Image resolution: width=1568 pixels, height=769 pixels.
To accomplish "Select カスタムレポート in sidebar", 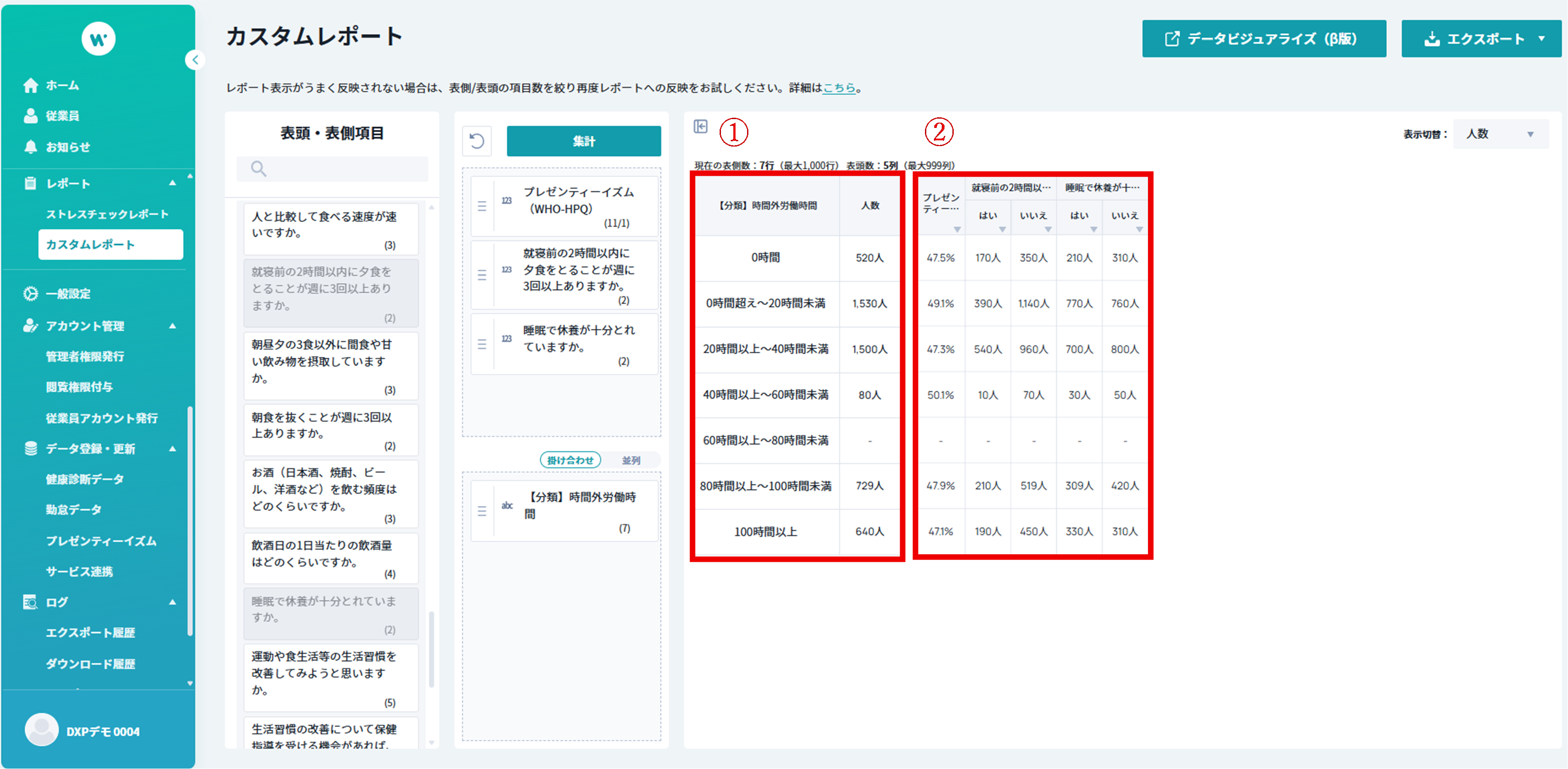I will click(110, 244).
